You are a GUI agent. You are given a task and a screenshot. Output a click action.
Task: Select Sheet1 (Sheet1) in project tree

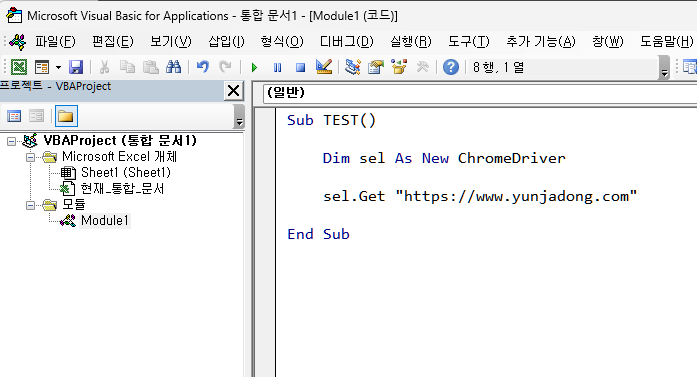pos(125,172)
